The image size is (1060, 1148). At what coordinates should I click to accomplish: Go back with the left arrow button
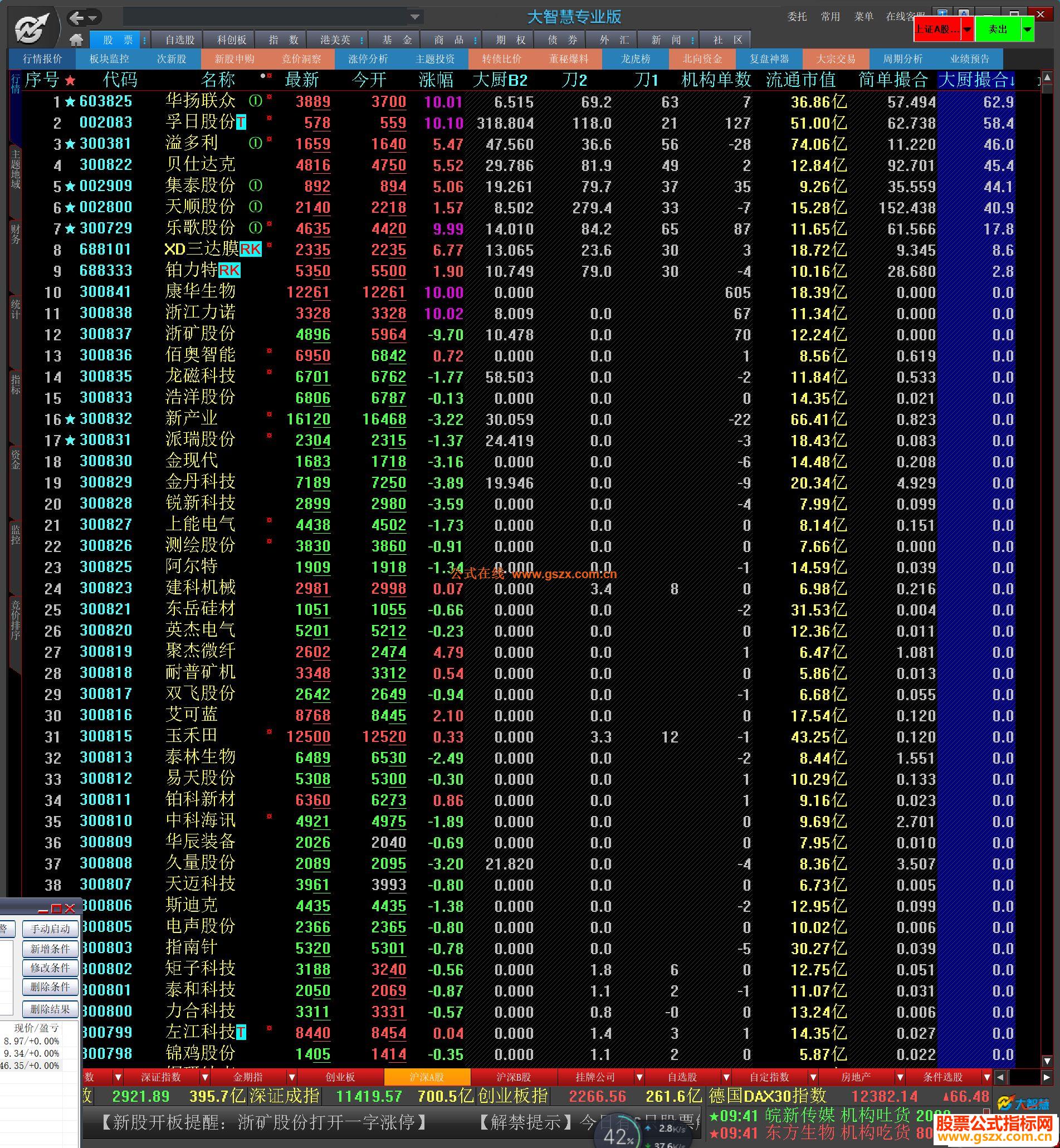tap(76, 18)
